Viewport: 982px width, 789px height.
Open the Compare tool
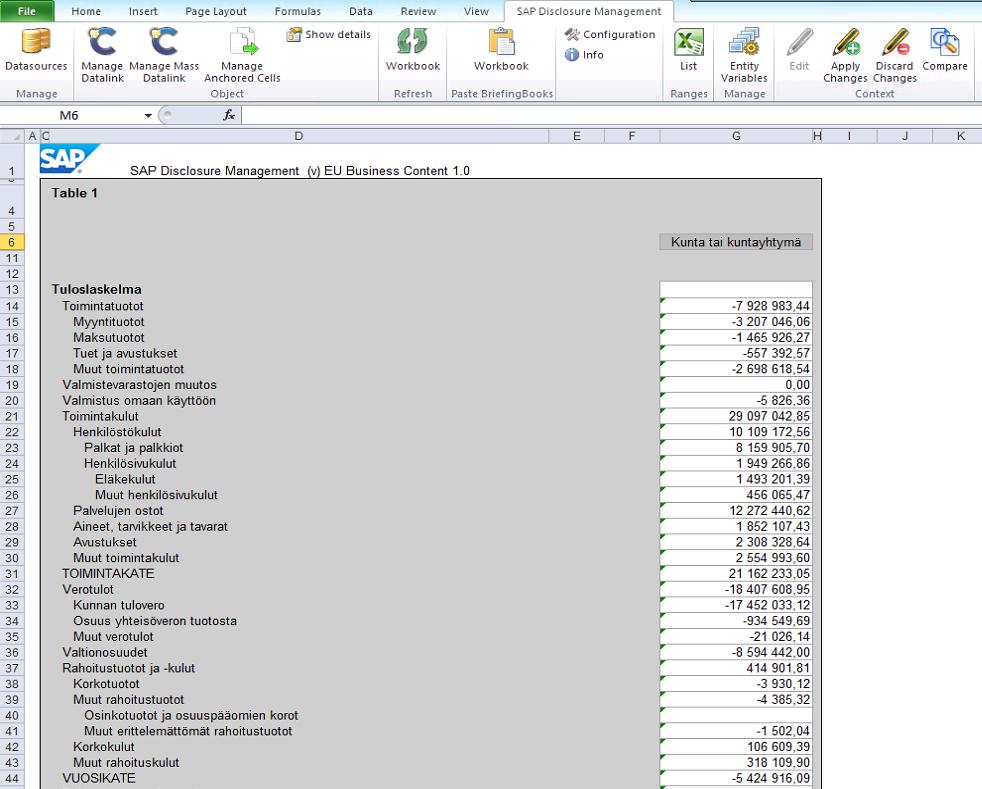(x=944, y=50)
